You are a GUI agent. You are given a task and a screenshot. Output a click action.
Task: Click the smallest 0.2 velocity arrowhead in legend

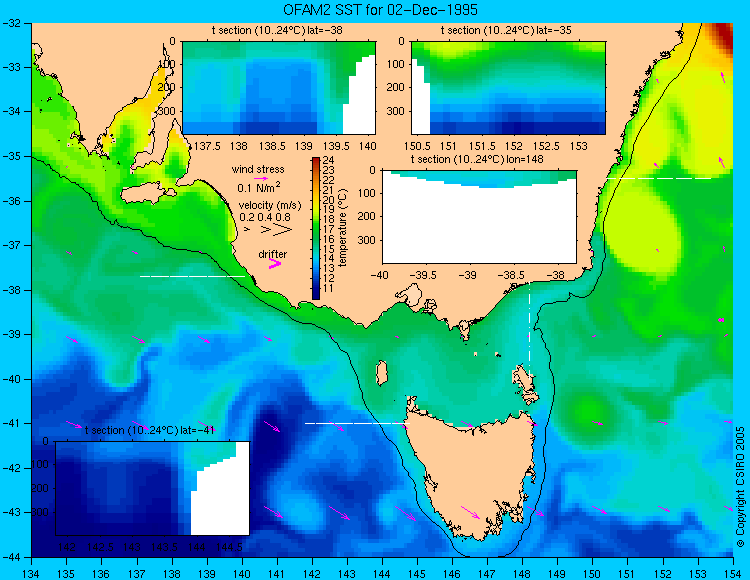point(247,229)
